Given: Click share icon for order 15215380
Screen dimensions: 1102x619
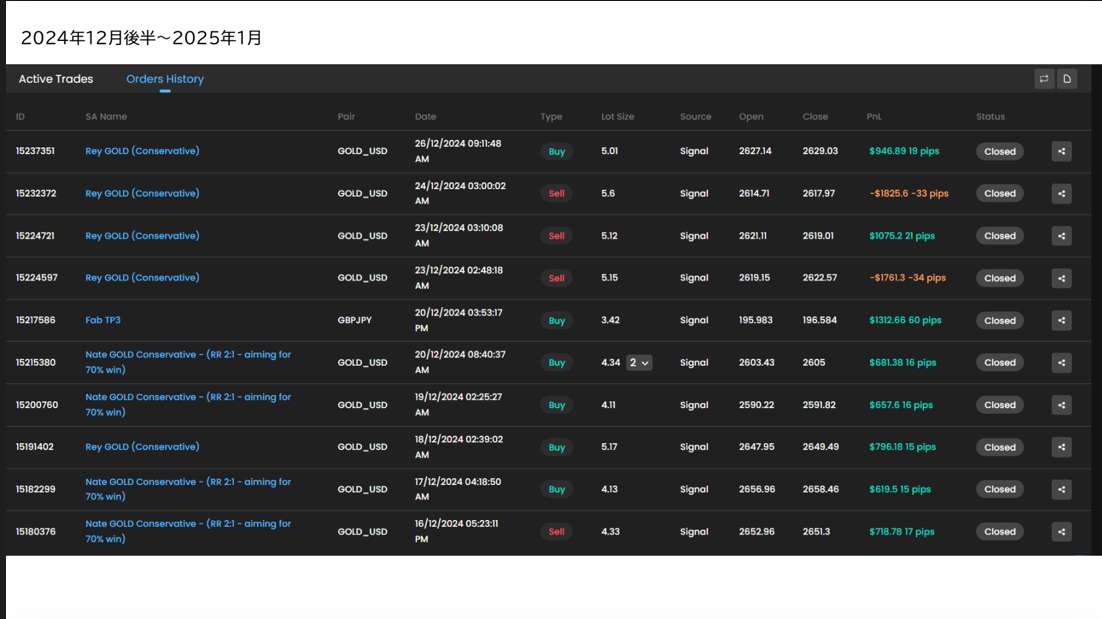Looking at the screenshot, I should coord(1061,363).
